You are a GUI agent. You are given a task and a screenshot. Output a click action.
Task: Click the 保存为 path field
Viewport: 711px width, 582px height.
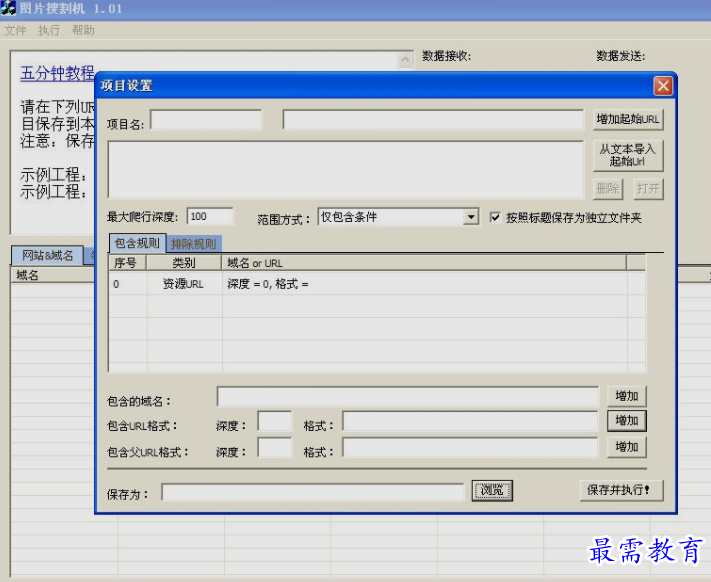click(313, 492)
